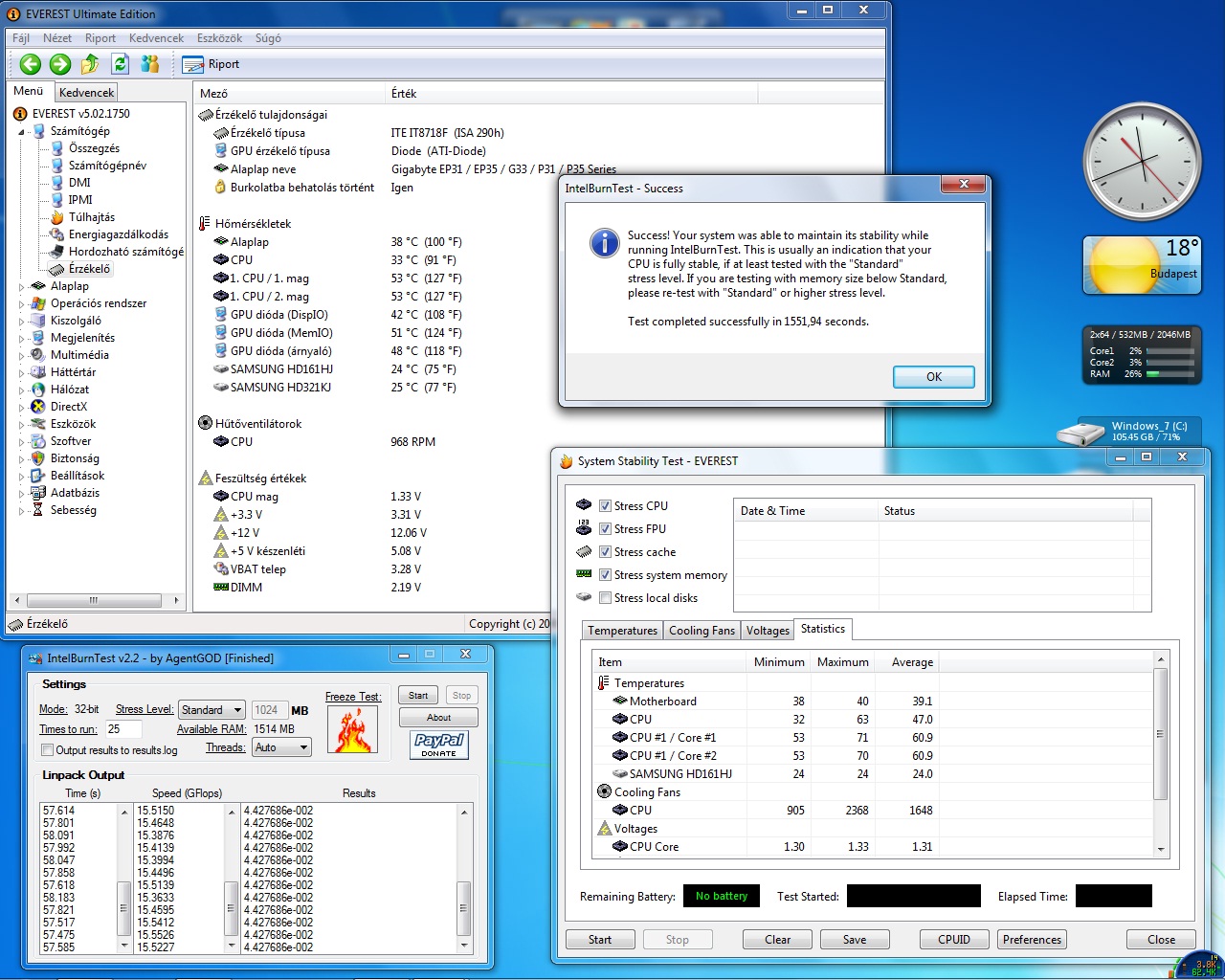Viewport: 1225px width, 980px height.
Task: Click the Stress cache chip icon
Action: coord(584,551)
